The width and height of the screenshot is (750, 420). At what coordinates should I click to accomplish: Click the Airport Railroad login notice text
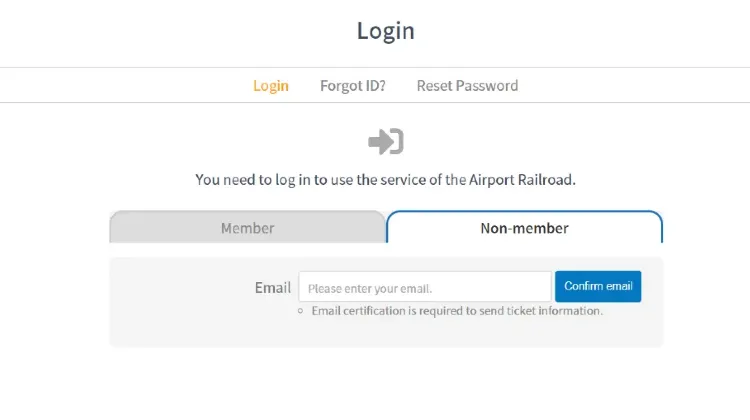pos(385,181)
